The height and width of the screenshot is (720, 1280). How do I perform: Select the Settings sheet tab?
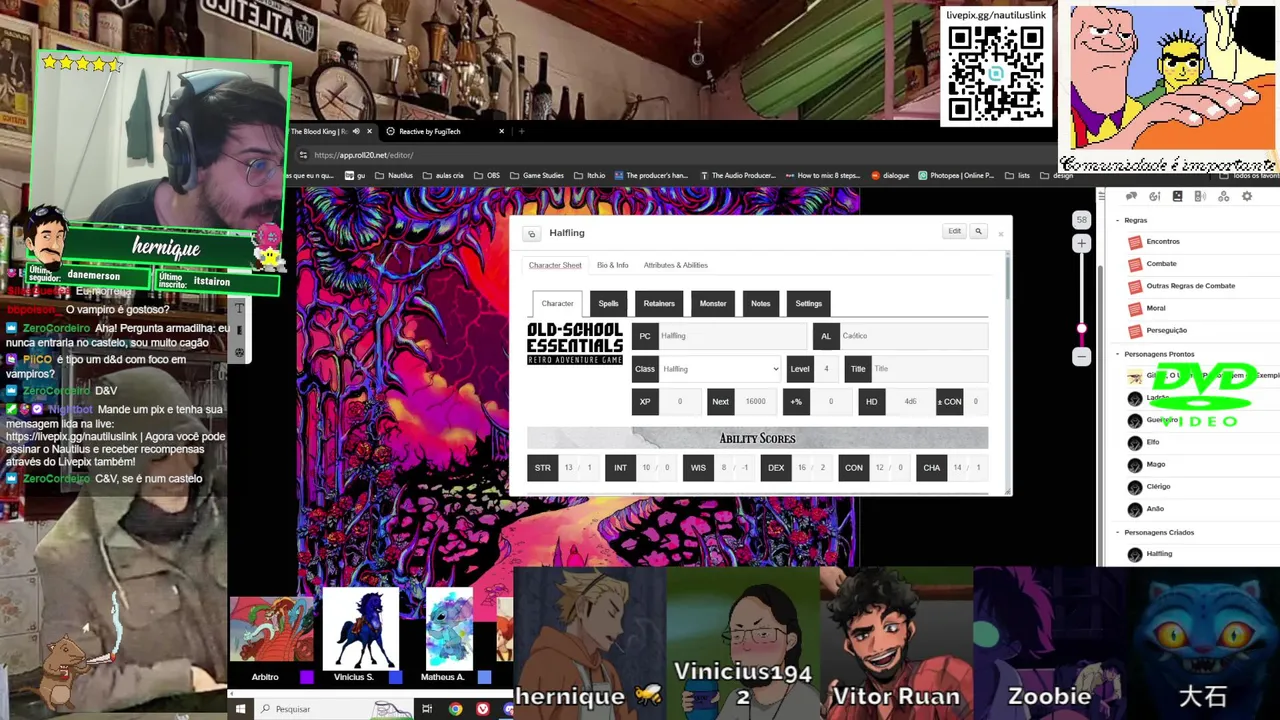pos(809,303)
